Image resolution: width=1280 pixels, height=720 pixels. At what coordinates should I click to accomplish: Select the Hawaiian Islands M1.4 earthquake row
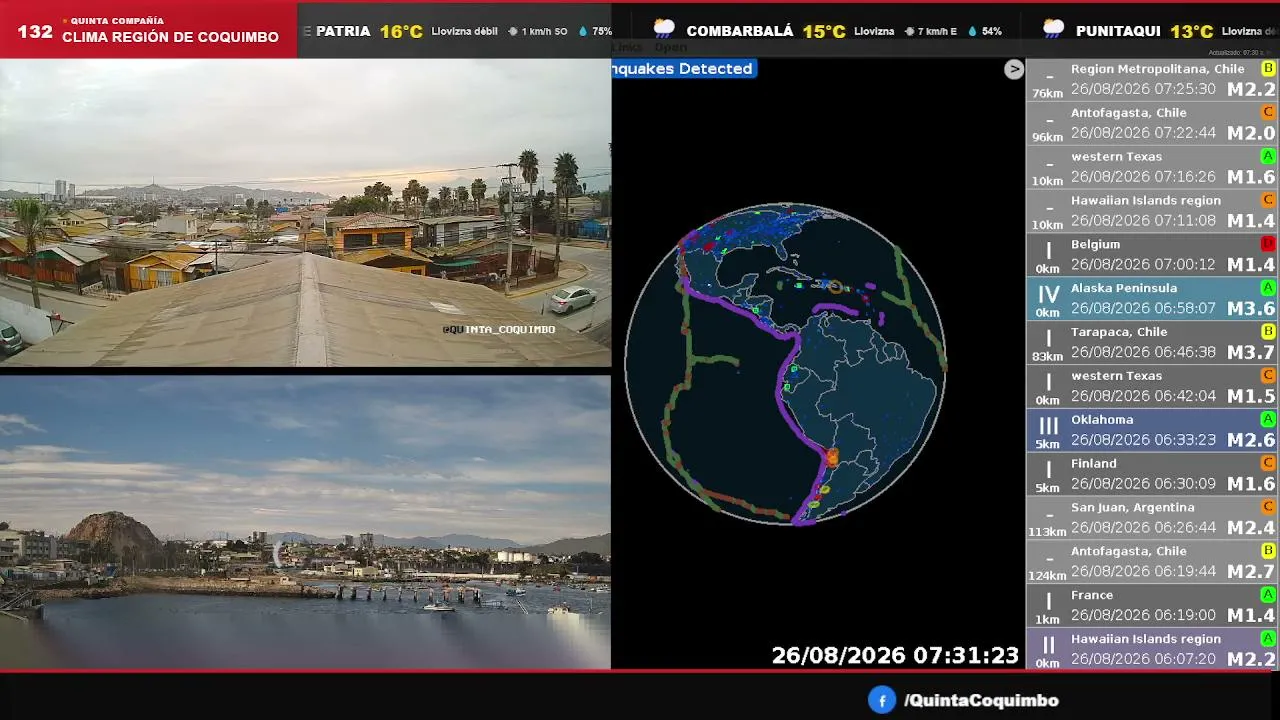tap(1152, 212)
